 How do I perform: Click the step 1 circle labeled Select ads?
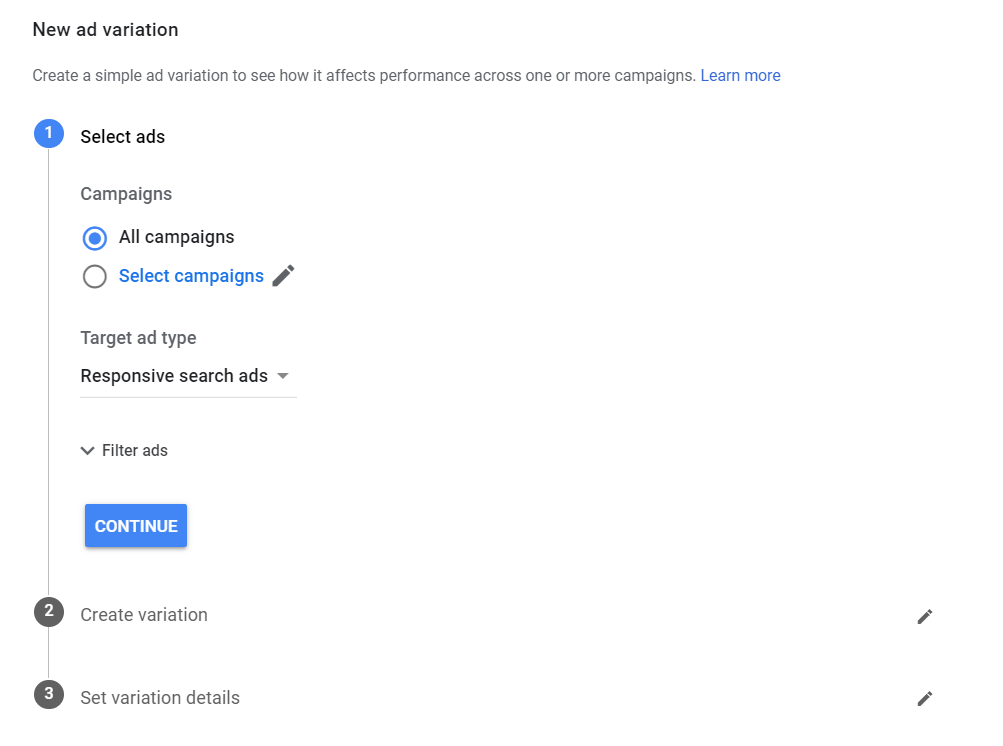pos(48,133)
